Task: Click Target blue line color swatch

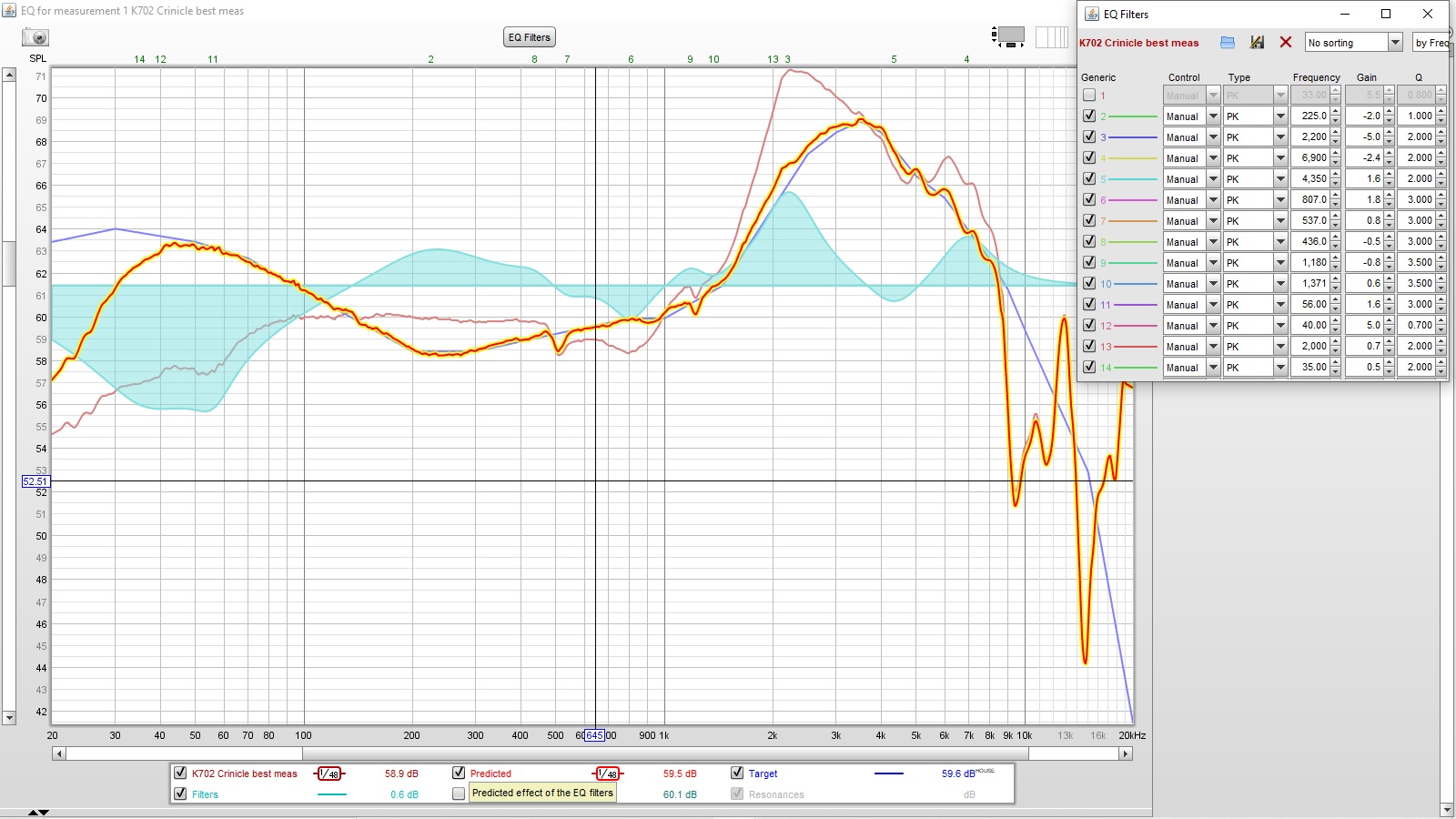Action: click(888, 773)
